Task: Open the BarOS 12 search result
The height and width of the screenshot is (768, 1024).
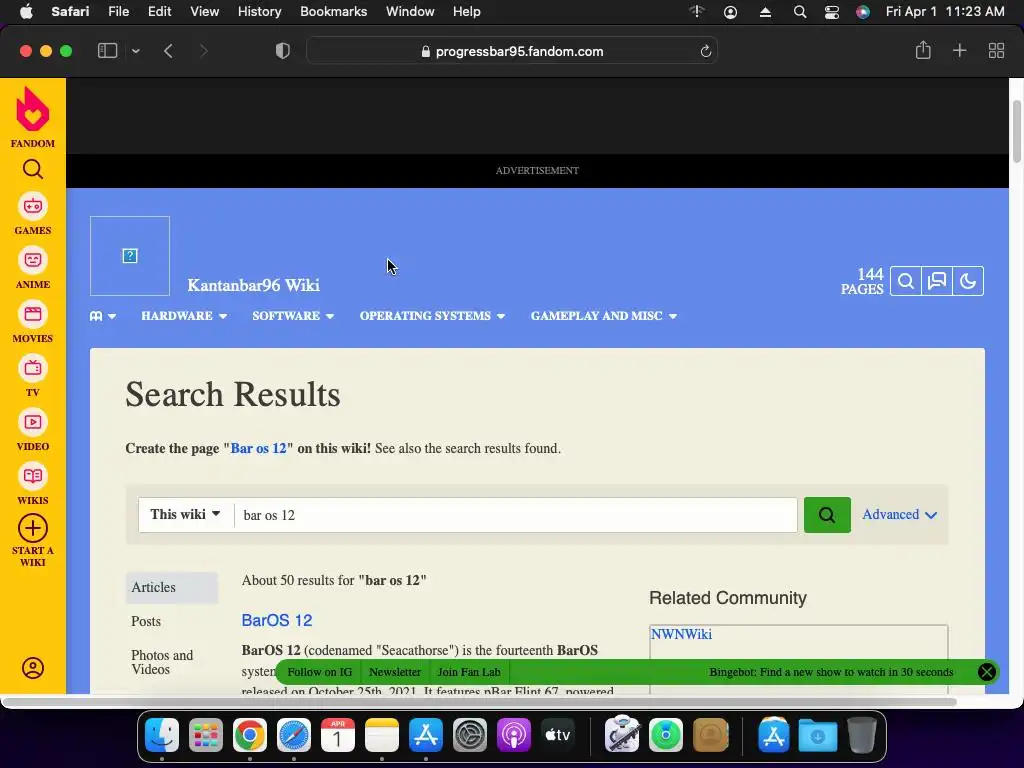Action: [x=277, y=620]
